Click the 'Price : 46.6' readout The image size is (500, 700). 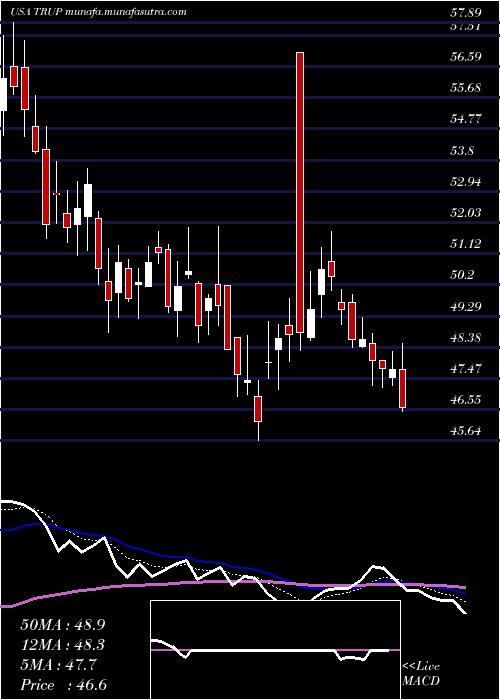point(62,685)
